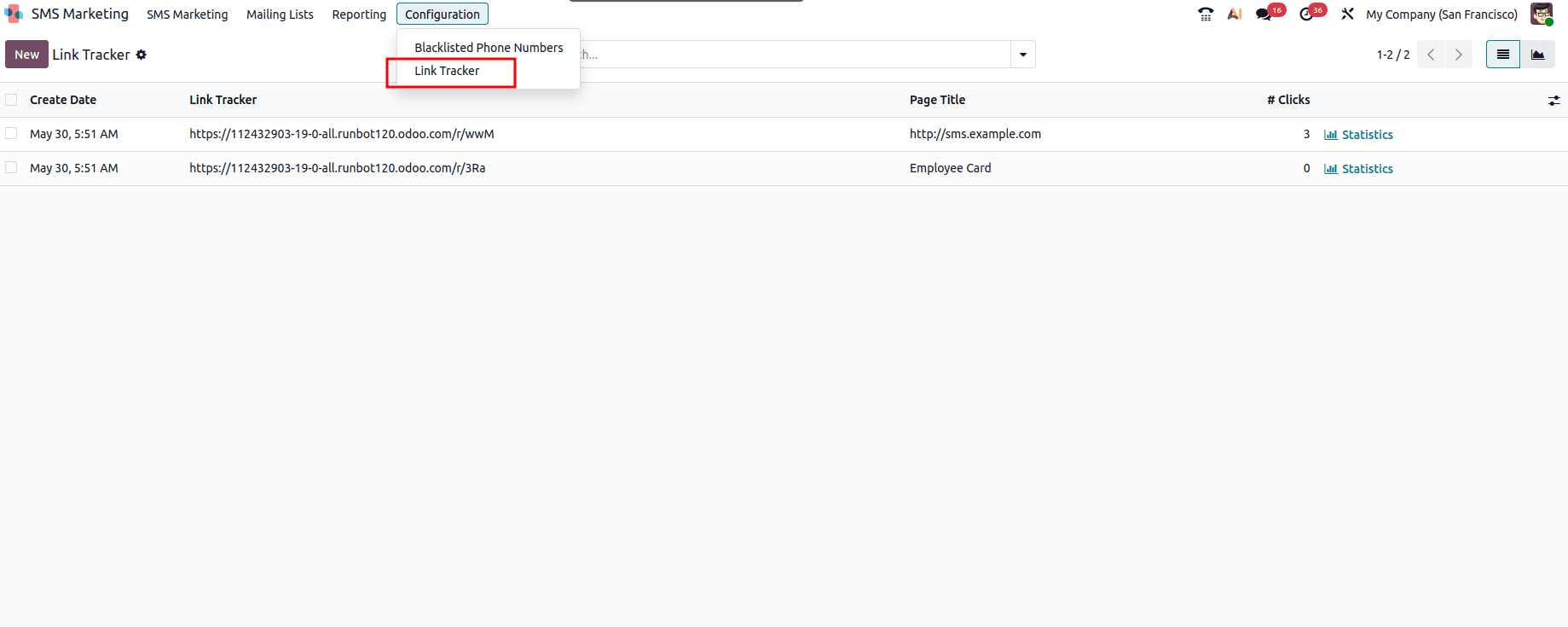1568x627 pixels.
Task: Sort by # Clicks column
Action: (x=1288, y=100)
